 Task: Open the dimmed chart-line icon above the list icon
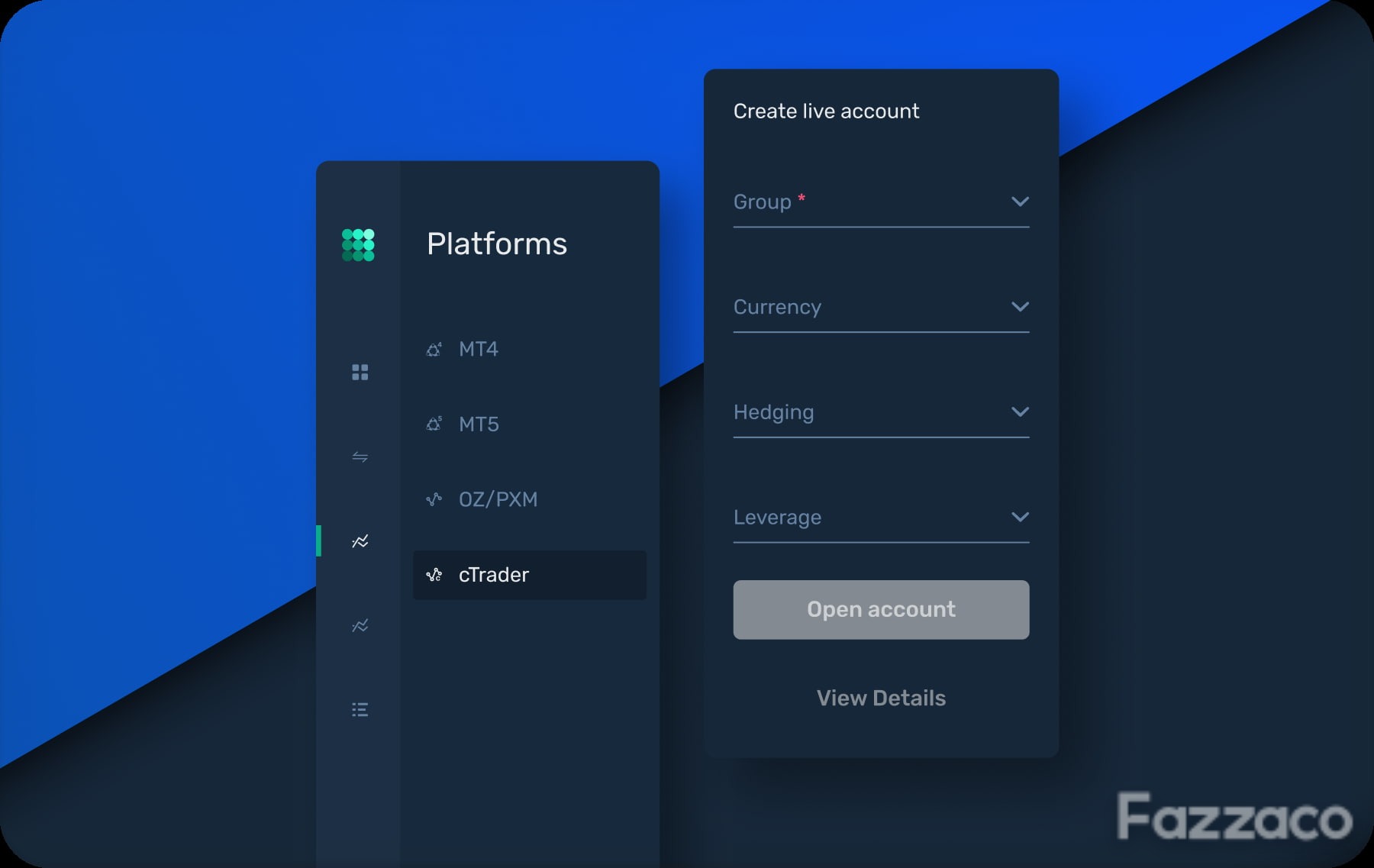360,625
